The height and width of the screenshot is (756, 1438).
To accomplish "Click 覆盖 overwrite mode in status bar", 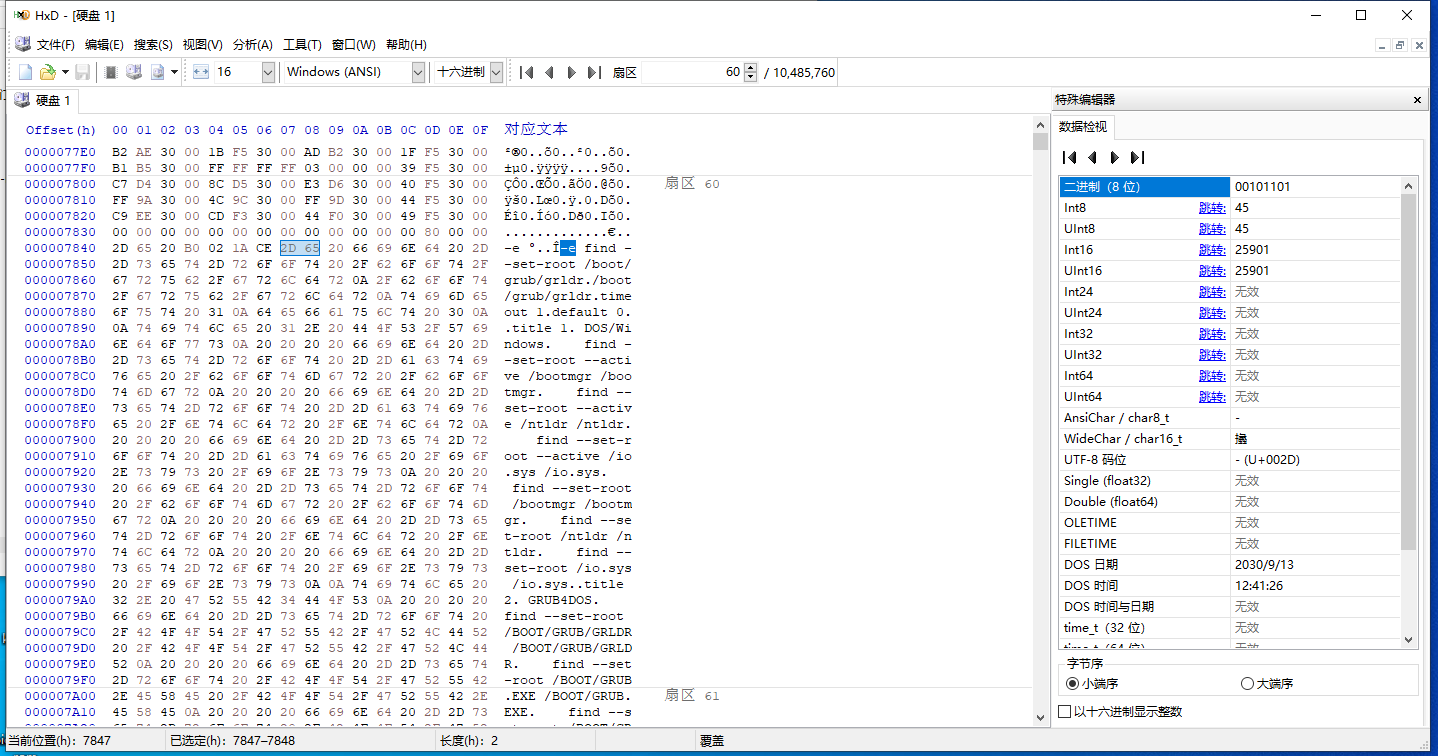I will tap(711, 741).
